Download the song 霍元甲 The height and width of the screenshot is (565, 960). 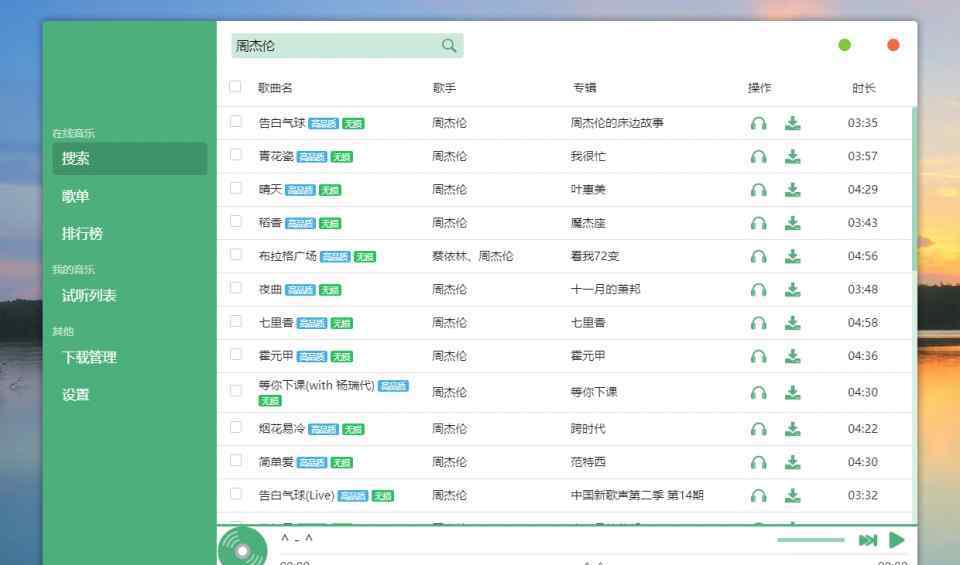793,356
